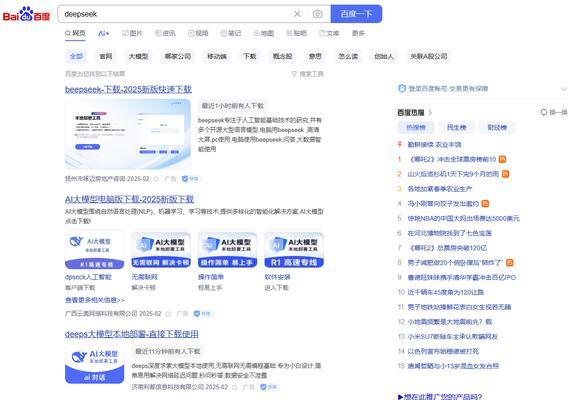Click the 操作简单 易上手 card image
The image size is (585, 400).
[228, 250]
